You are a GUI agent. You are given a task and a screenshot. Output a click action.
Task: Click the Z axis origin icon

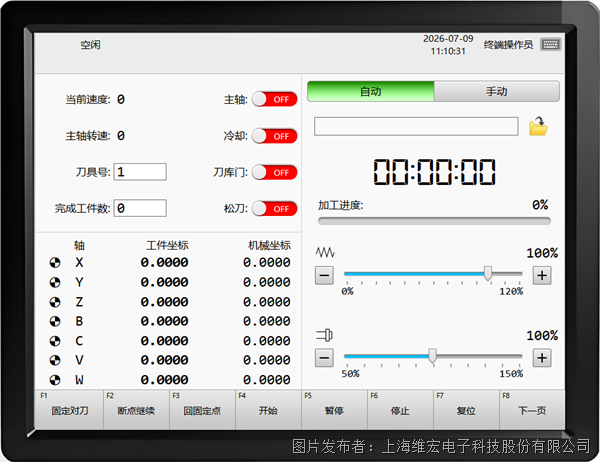pyautogui.click(x=55, y=302)
